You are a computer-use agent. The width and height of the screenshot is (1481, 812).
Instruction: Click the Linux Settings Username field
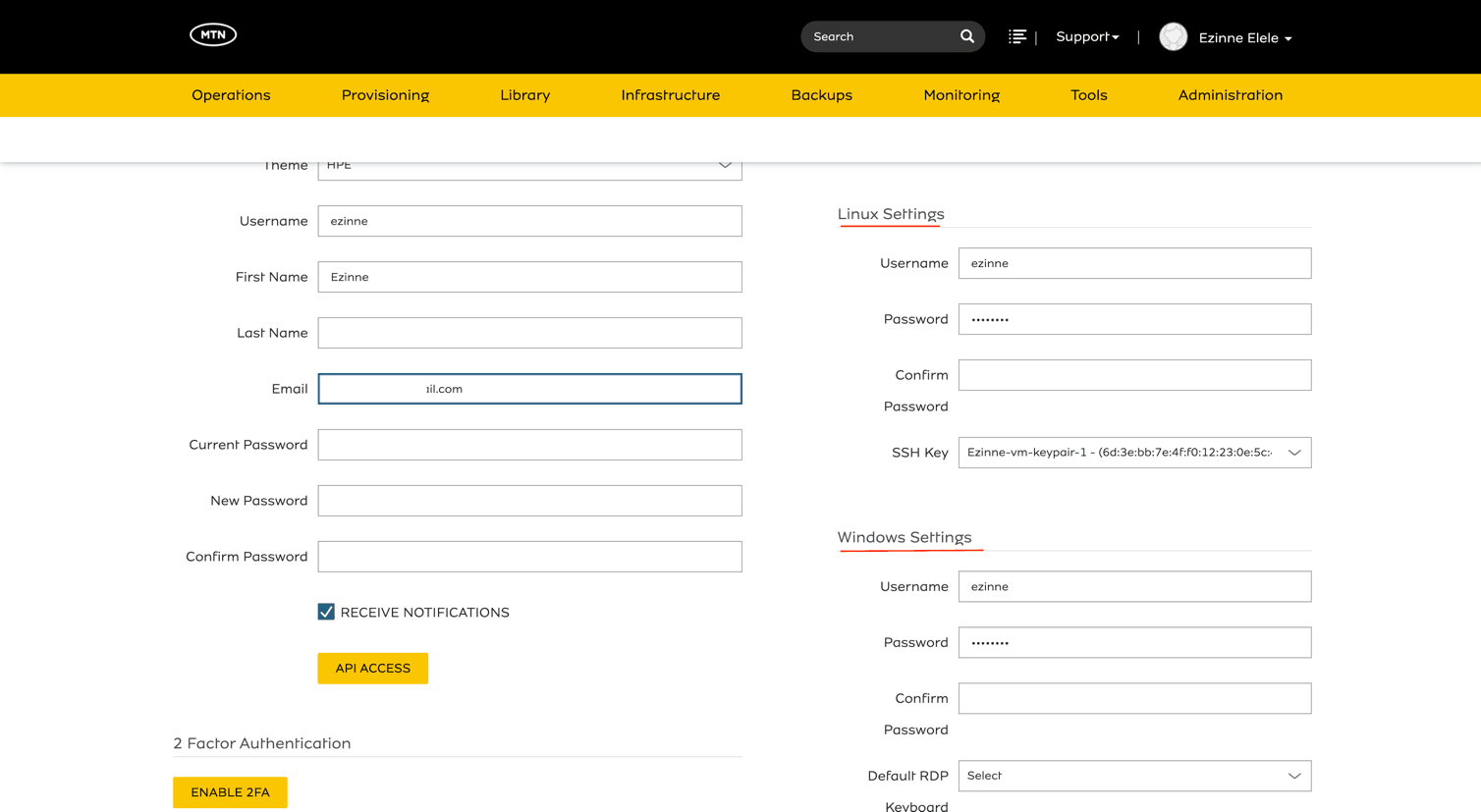(x=1134, y=263)
